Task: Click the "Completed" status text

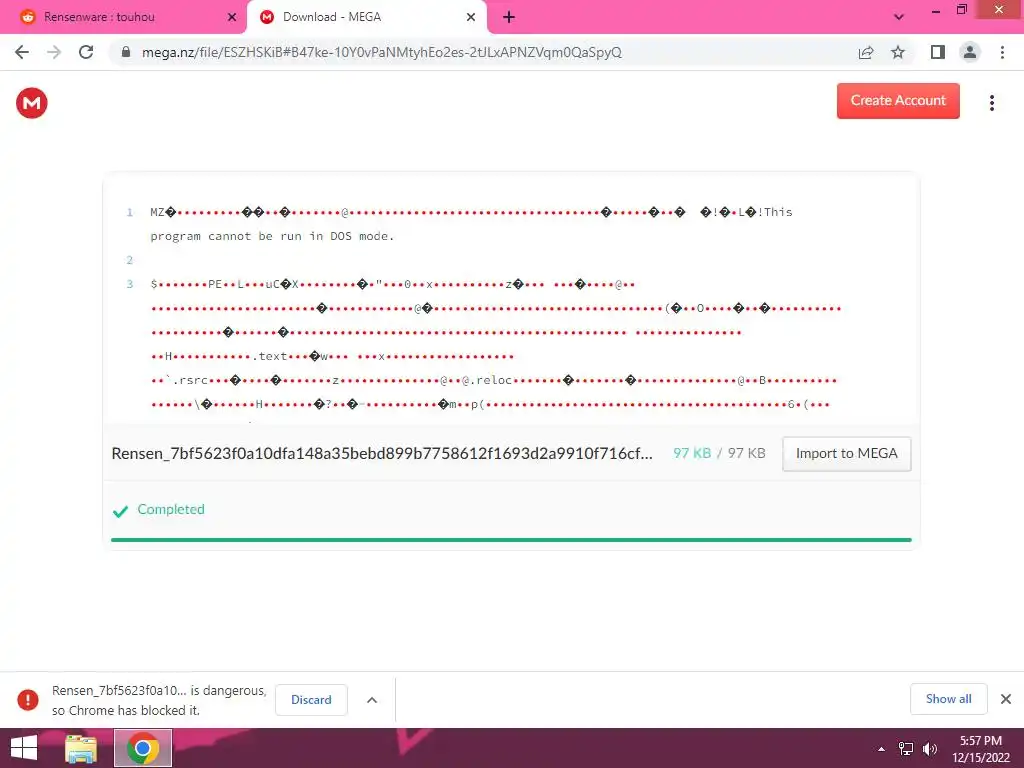Action: pyautogui.click(x=171, y=509)
